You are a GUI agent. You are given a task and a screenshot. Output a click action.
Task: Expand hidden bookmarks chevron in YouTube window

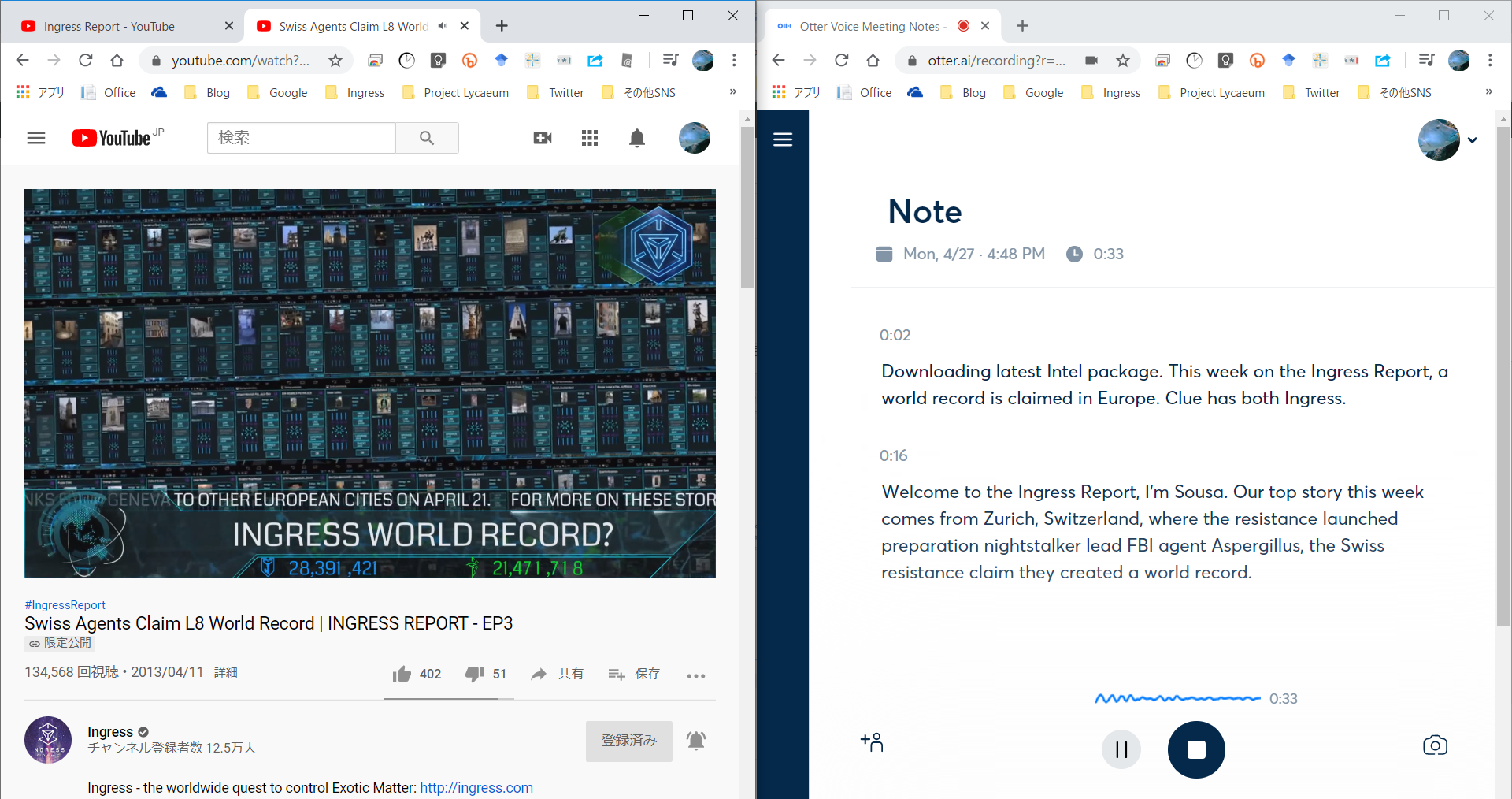pyautogui.click(x=733, y=91)
